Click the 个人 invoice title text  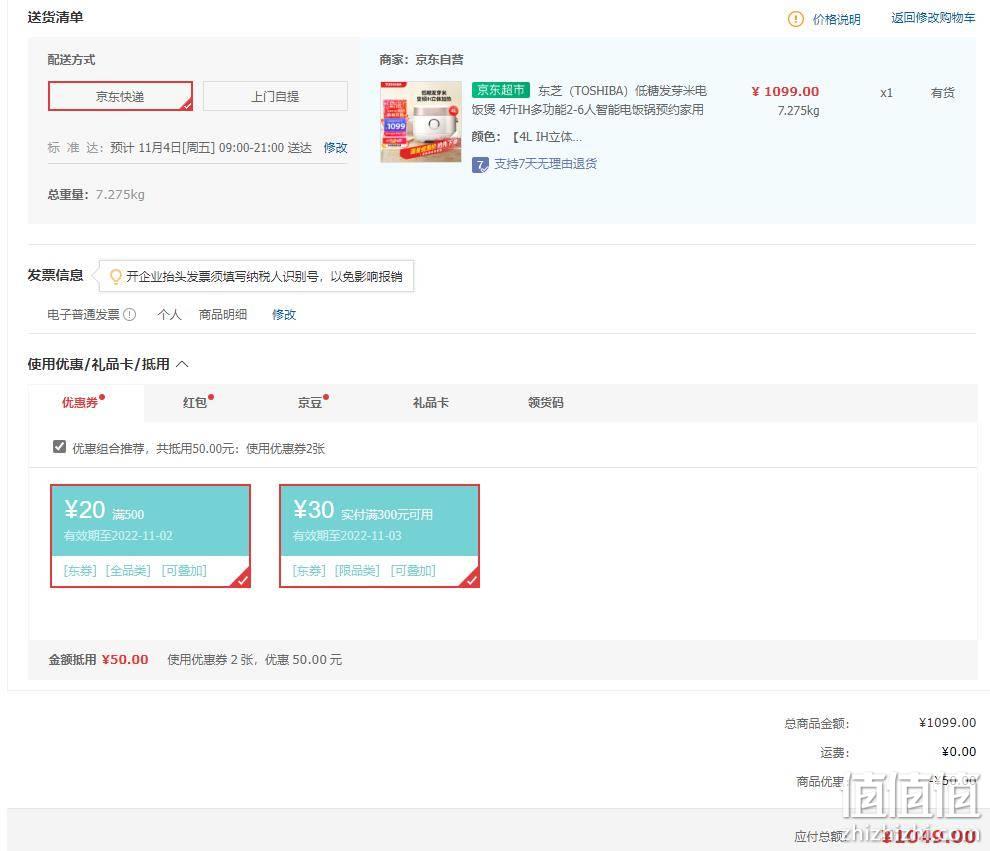pyautogui.click(x=169, y=314)
